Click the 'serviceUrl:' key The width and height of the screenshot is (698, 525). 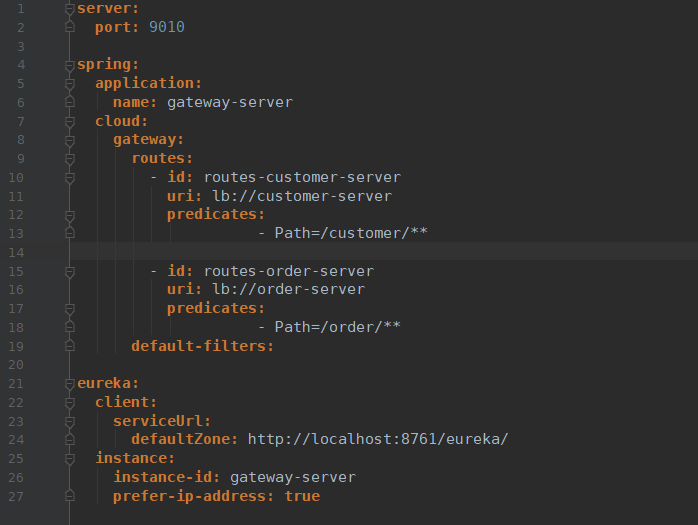pyautogui.click(x=162, y=421)
